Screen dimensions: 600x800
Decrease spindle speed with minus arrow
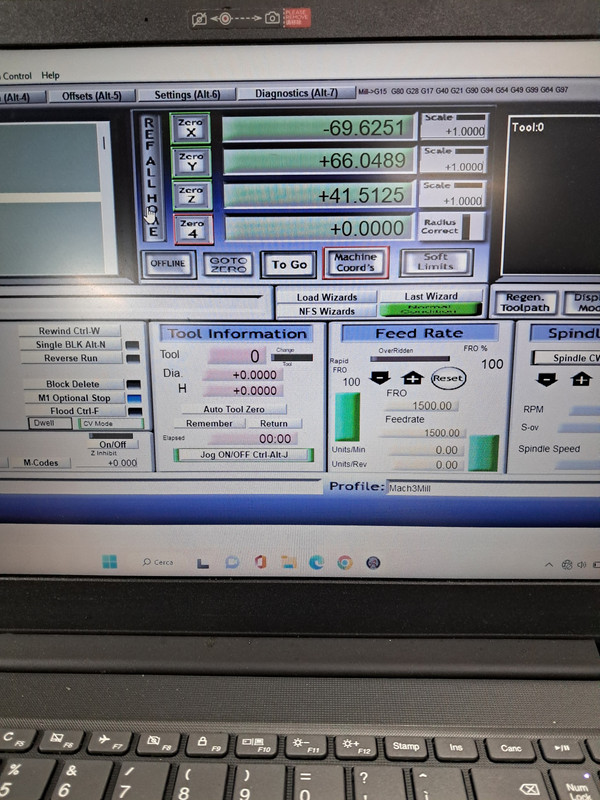coord(546,379)
